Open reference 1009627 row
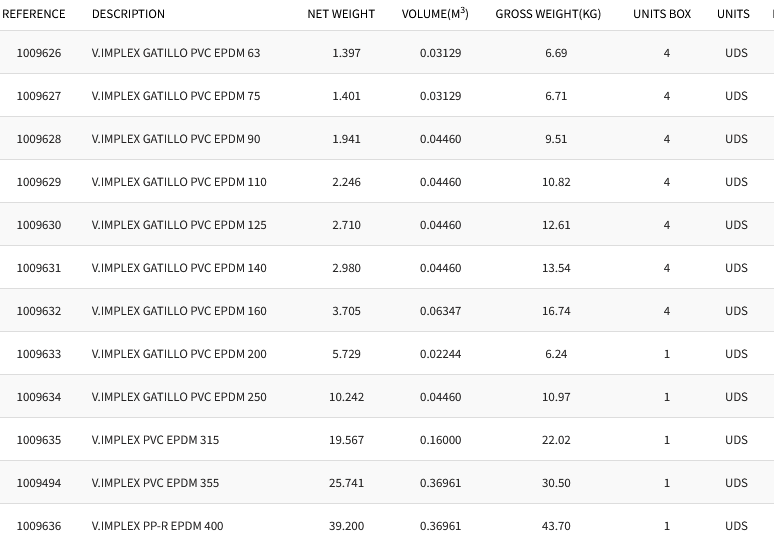 point(39,96)
